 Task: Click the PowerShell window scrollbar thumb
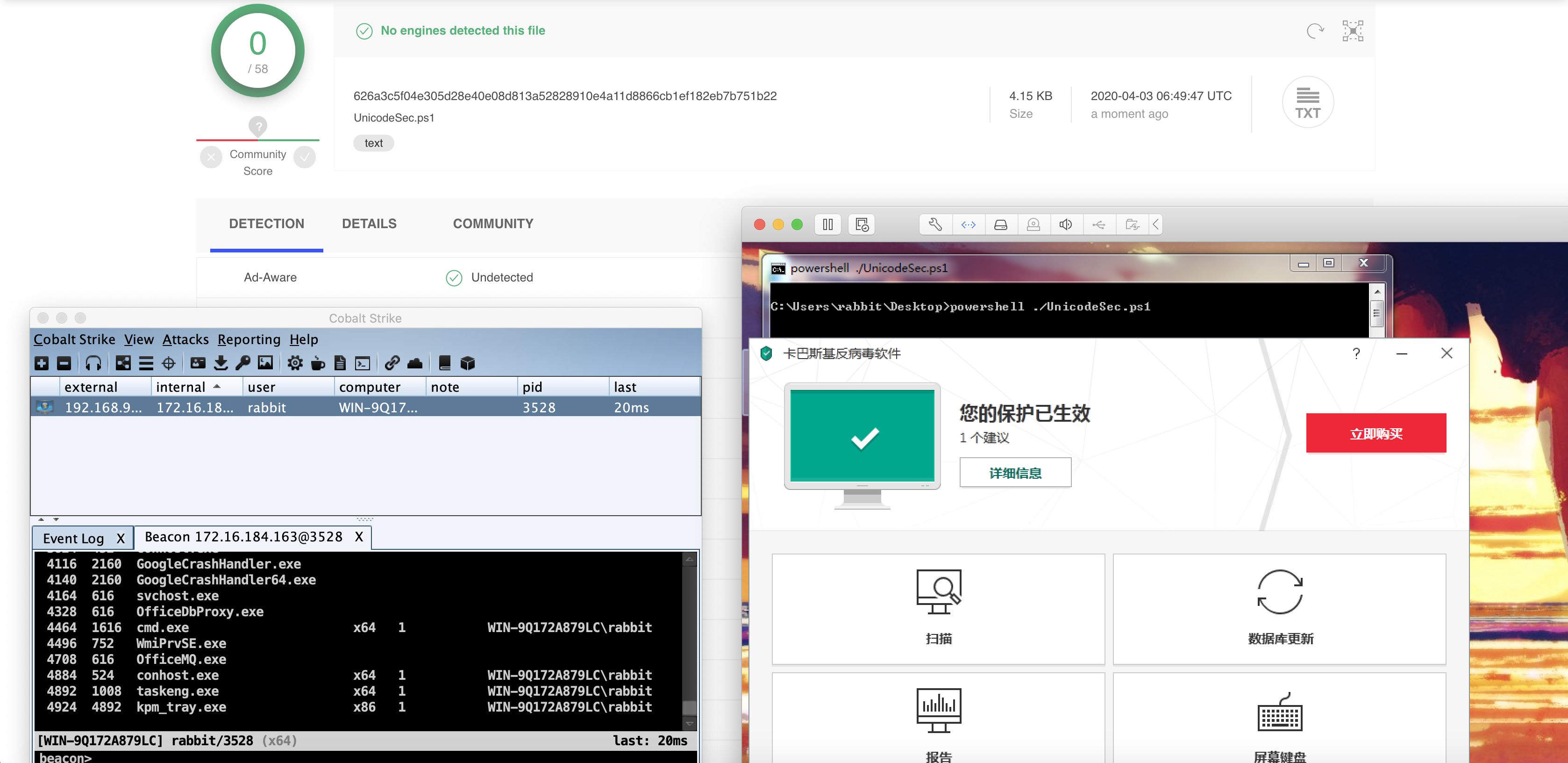click(x=1376, y=314)
